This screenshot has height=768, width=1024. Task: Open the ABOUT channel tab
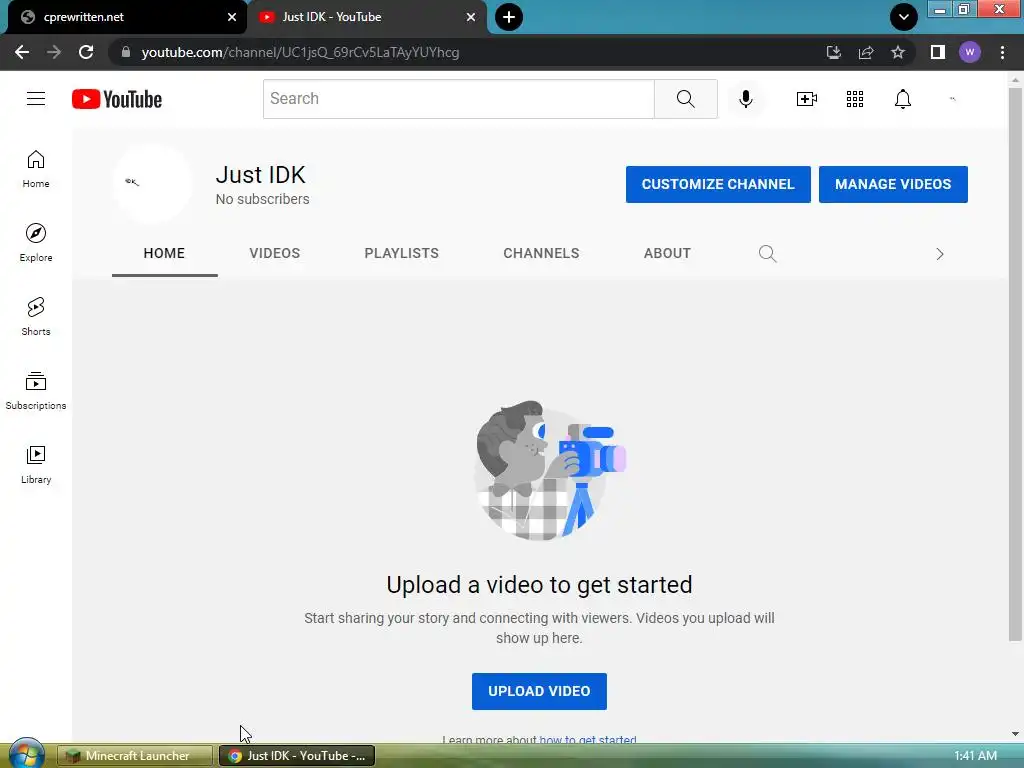point(667,253)
